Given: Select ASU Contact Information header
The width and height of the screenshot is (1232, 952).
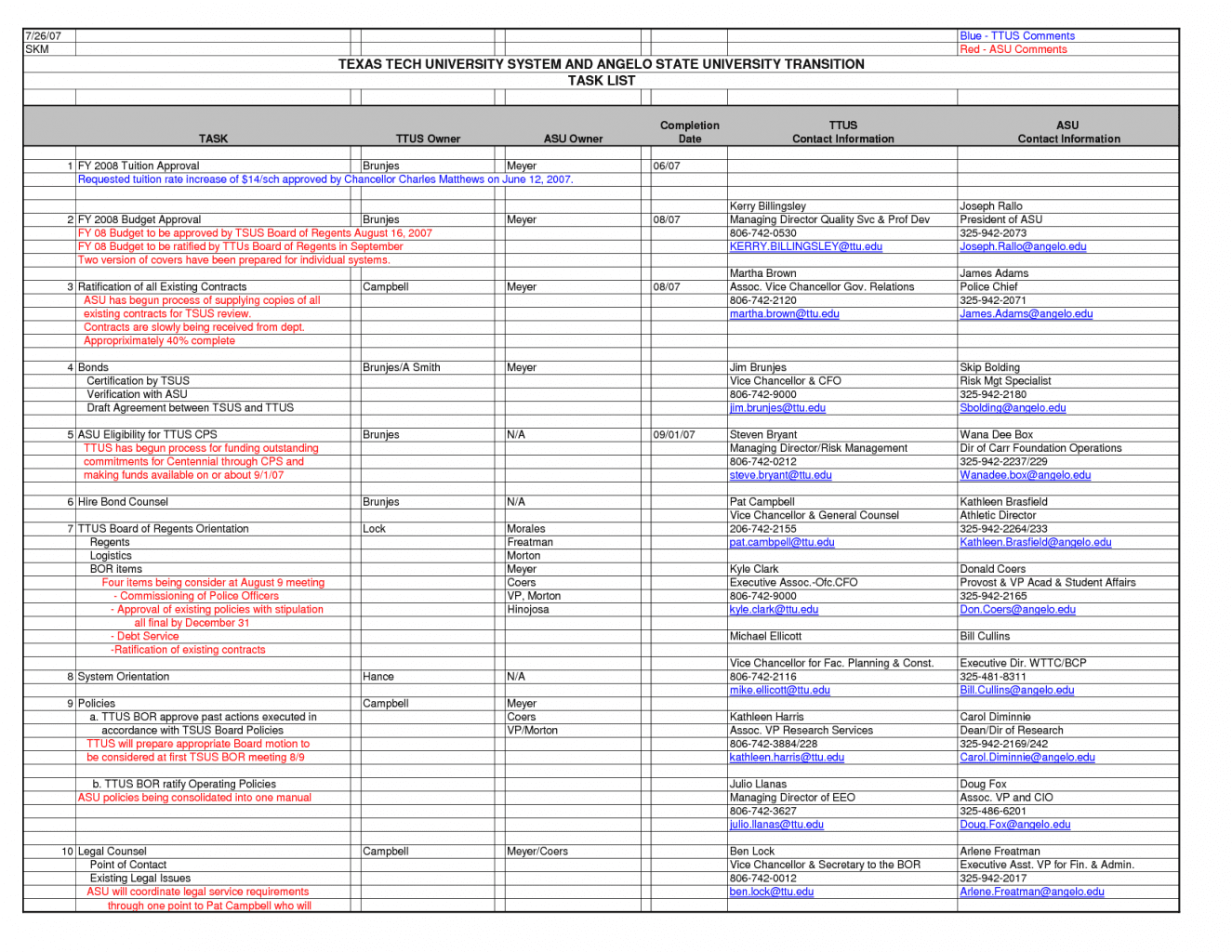Looking at the screenshot, I should (1068, 132).
